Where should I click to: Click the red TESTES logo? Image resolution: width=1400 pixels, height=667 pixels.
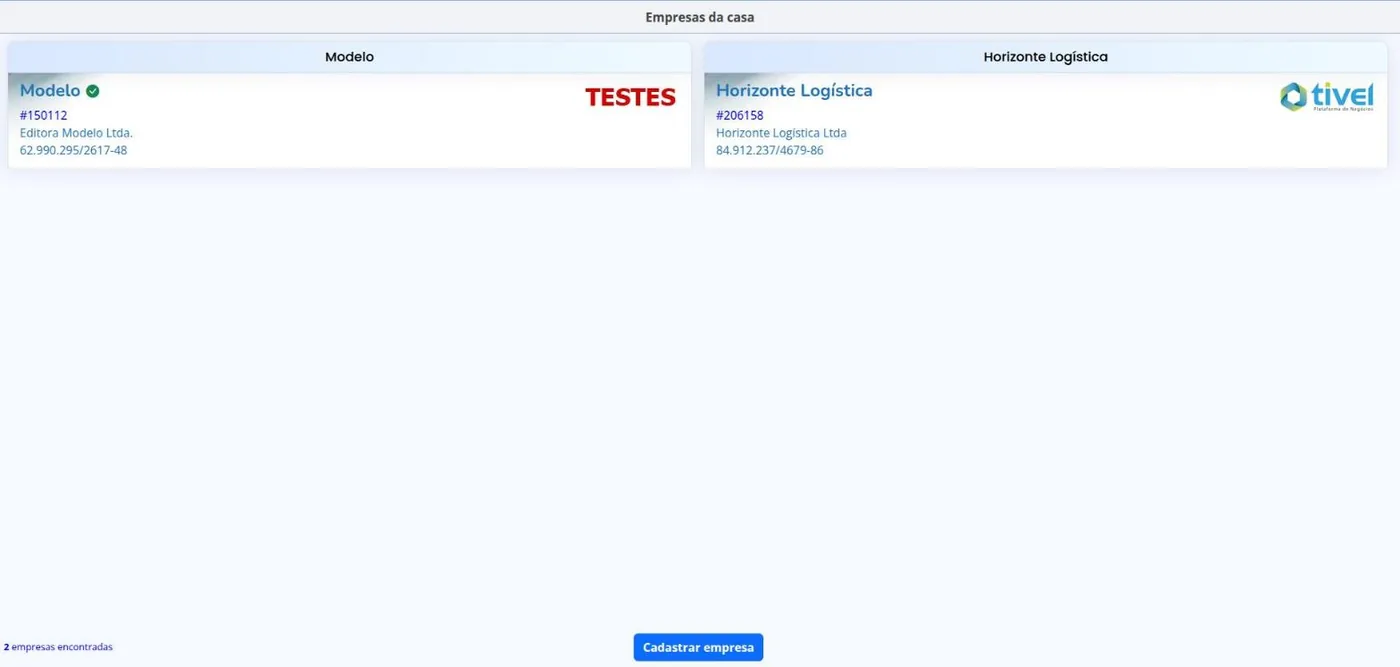630,97
